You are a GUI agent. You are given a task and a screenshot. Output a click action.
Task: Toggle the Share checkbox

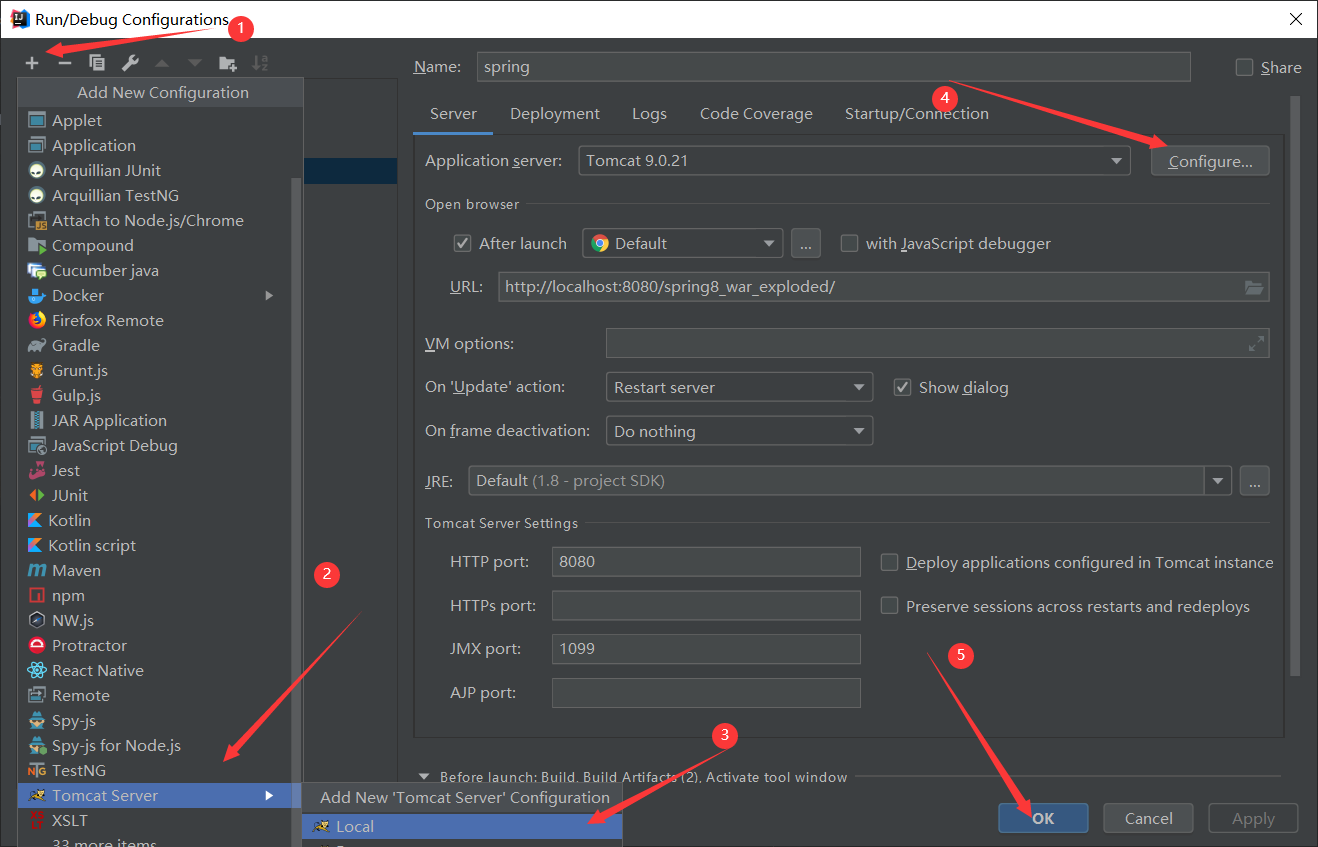[x=1244, y=67]
